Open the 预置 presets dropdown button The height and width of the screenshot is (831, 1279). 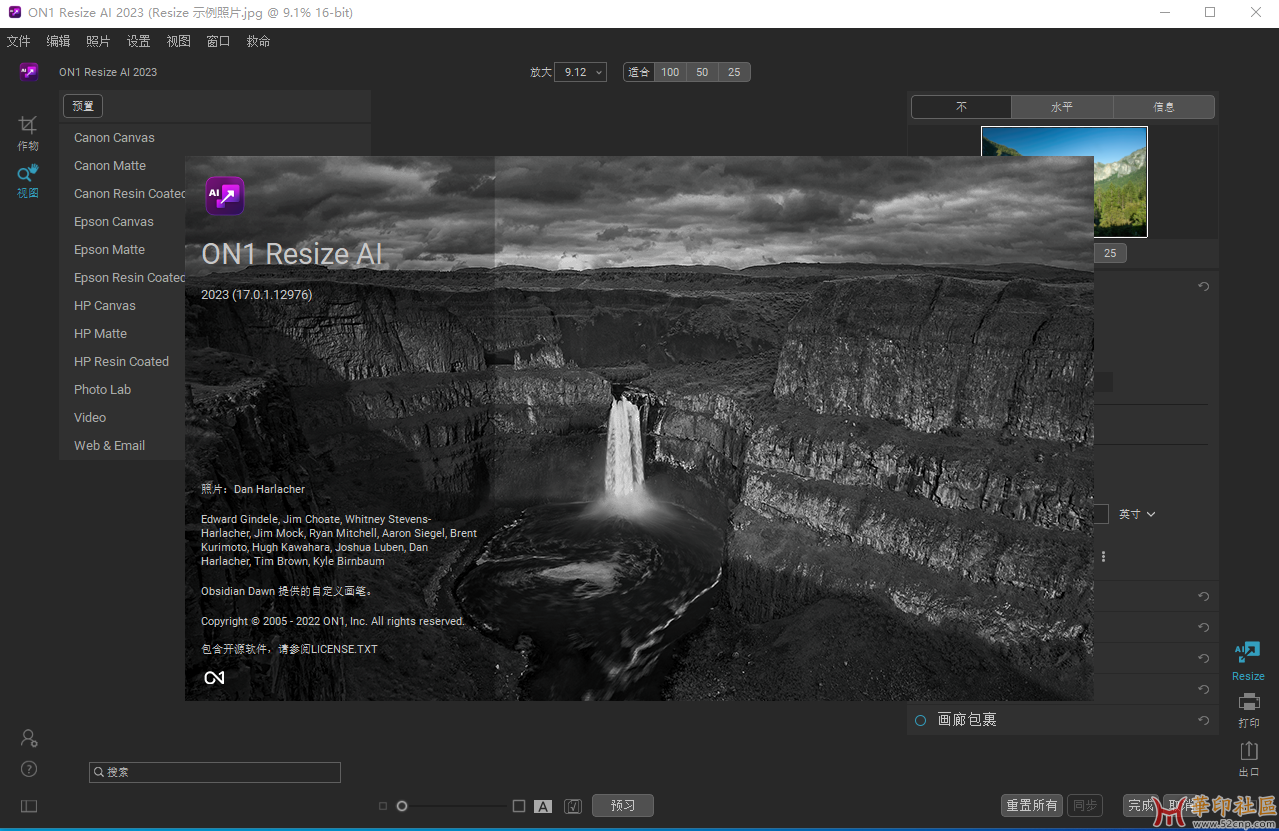tap(83, 106)
